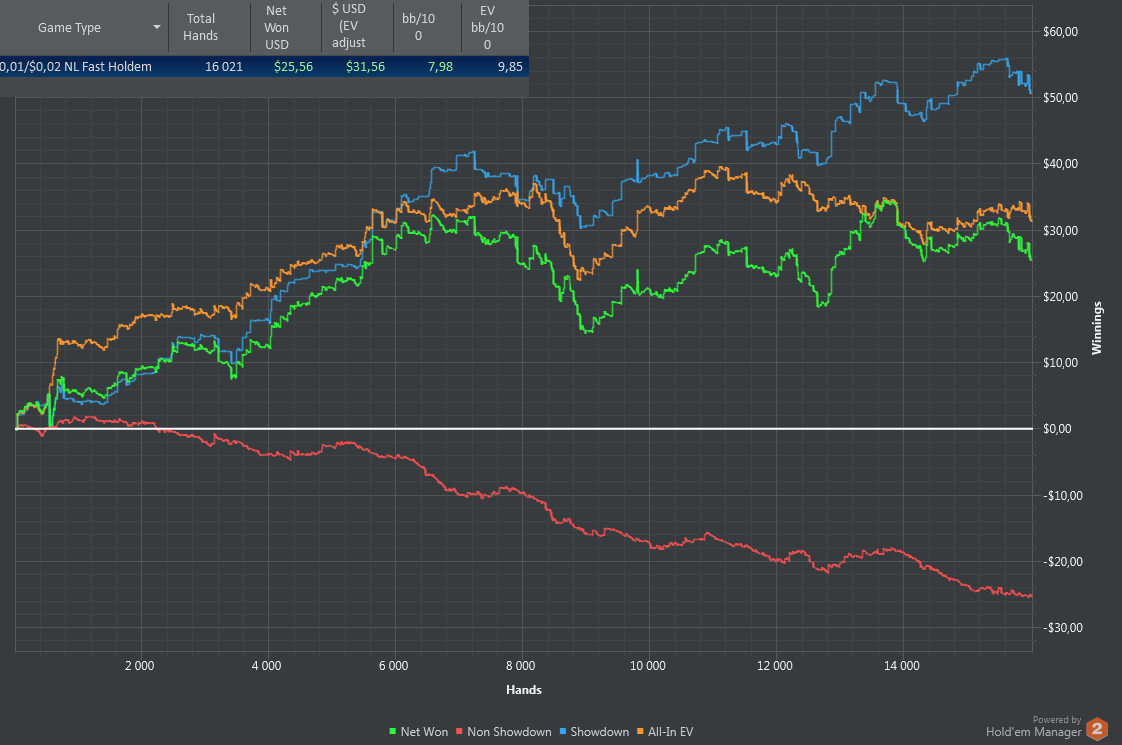Click the All-In EV legend label
Screen dimensions: 1122x745
click(x=670, y=731)
